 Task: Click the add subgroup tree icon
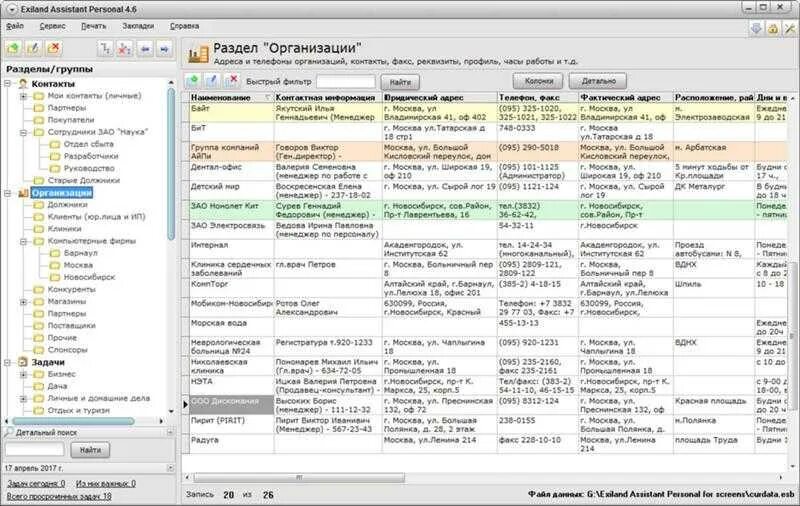[105, 49]
